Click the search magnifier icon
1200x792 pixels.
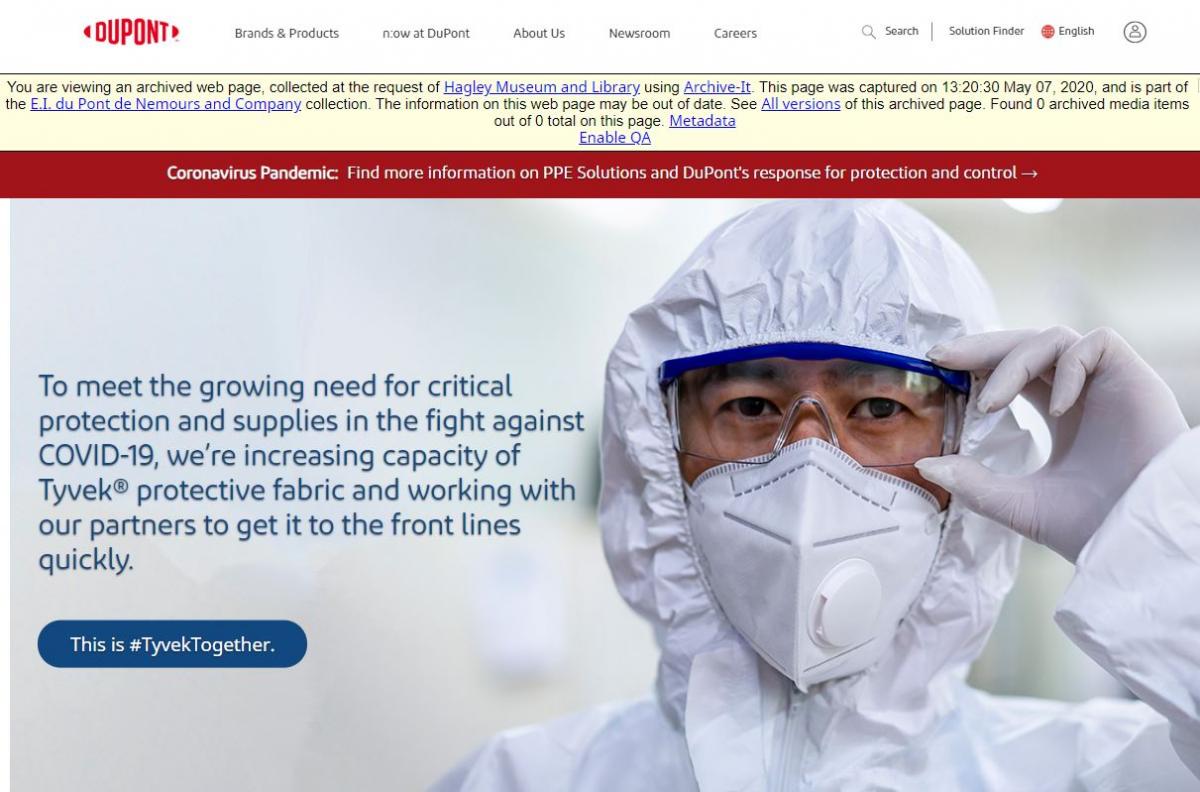(x=868, y=32)
